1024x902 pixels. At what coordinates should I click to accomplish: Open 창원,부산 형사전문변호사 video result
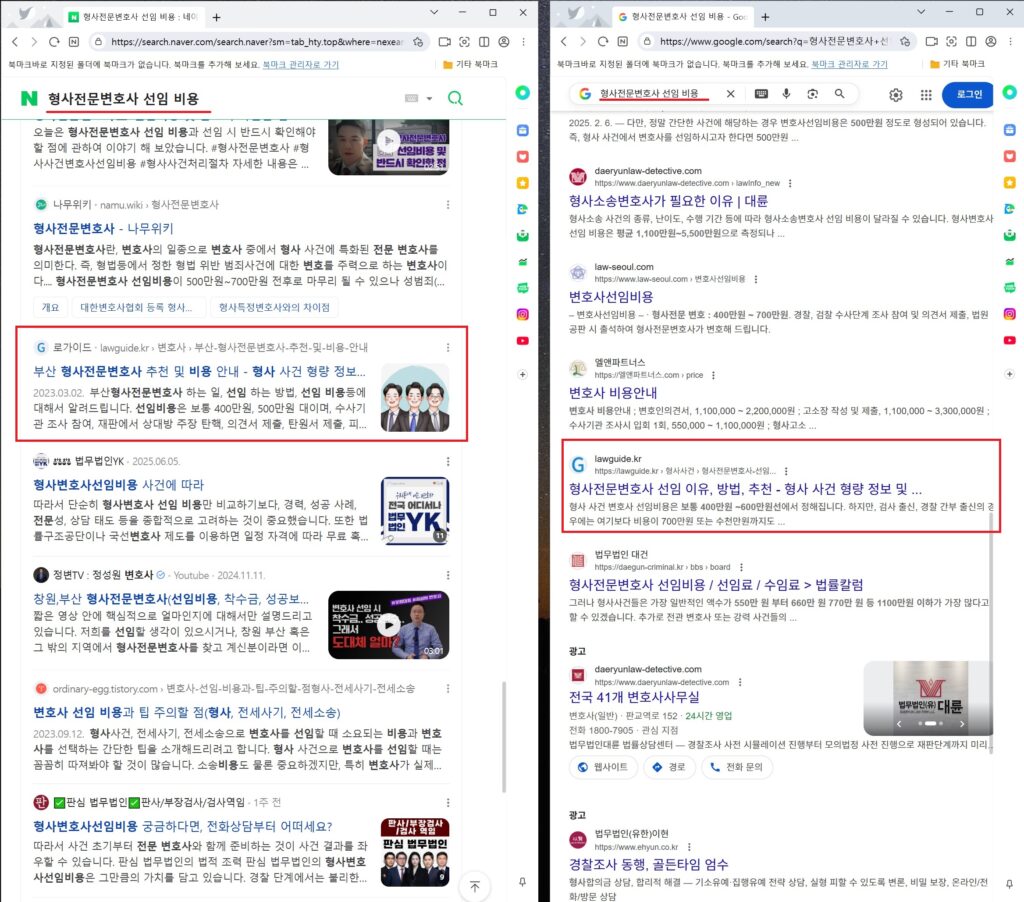171,598
